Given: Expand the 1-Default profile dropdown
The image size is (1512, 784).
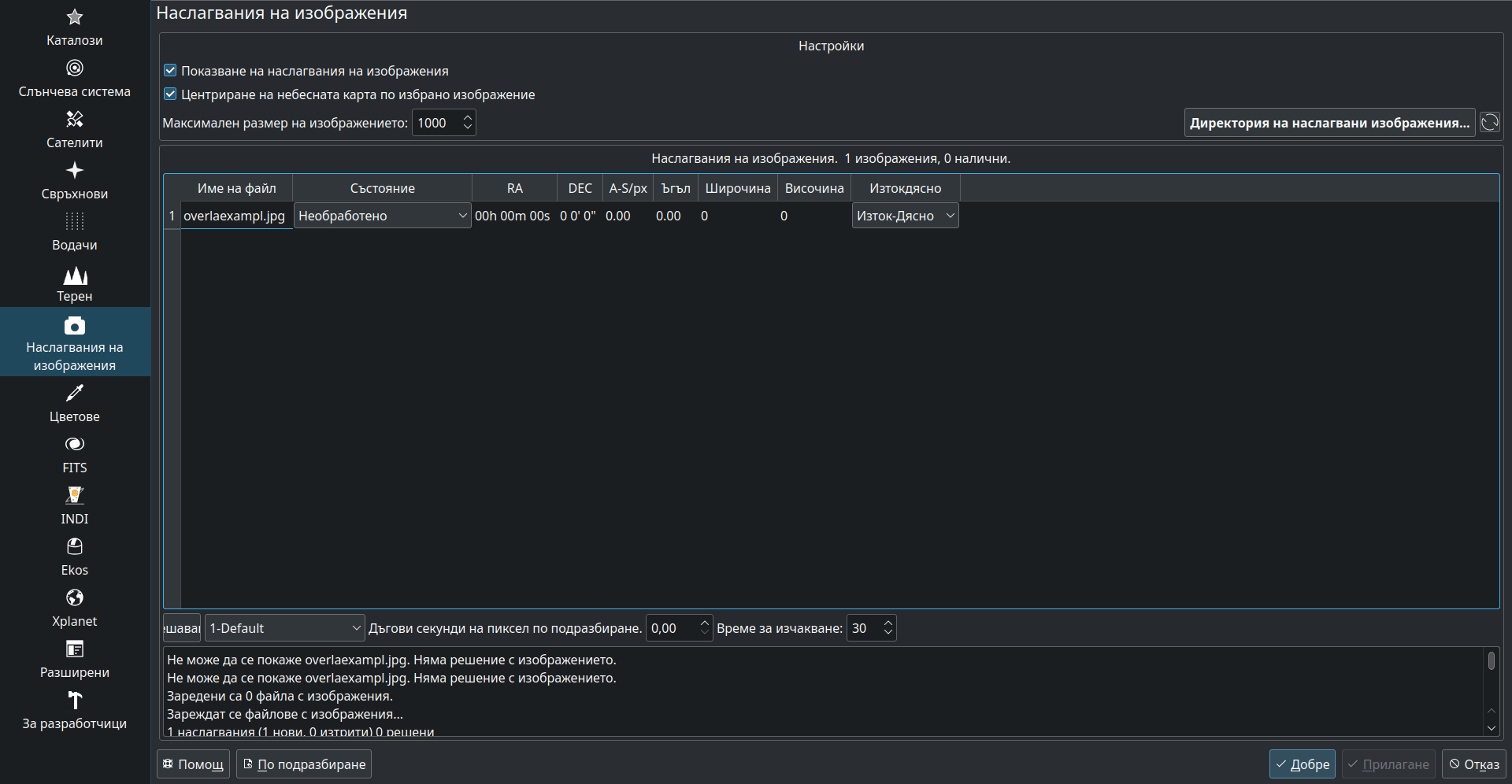Looking at the screenshot, I should click(x=284, y=628).
